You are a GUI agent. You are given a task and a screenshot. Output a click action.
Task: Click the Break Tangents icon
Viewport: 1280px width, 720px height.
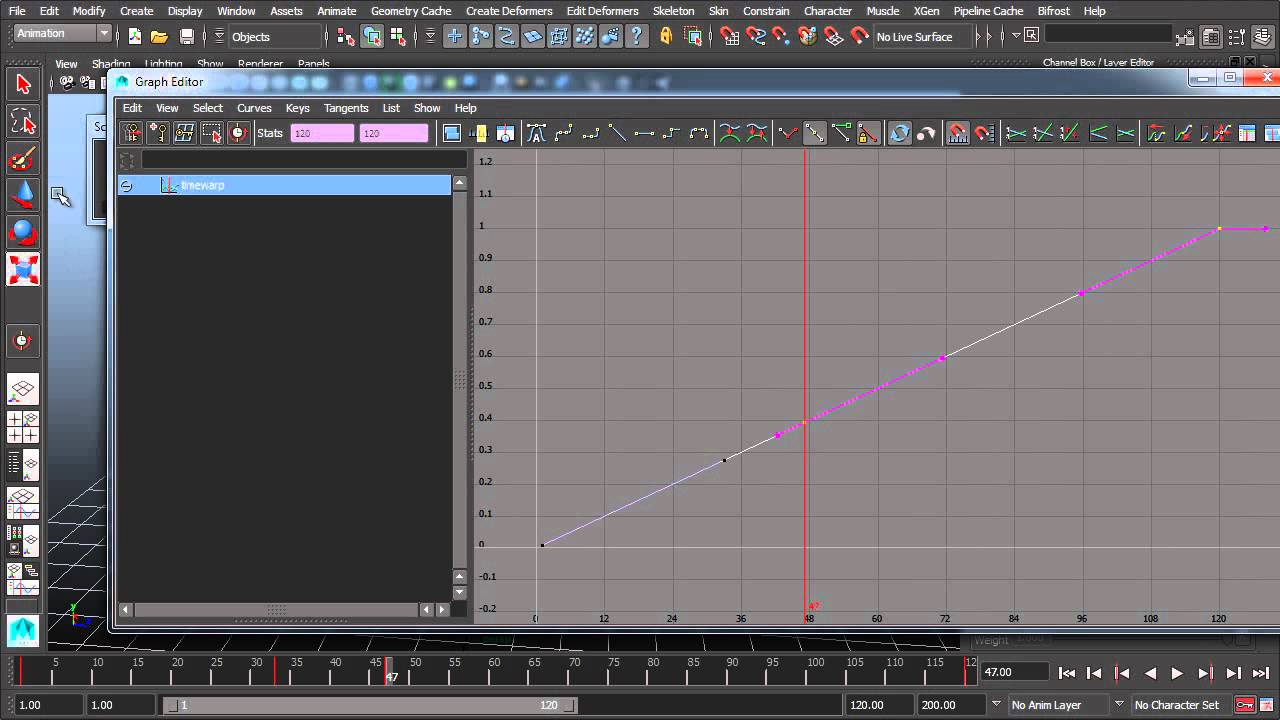point(788,133)
